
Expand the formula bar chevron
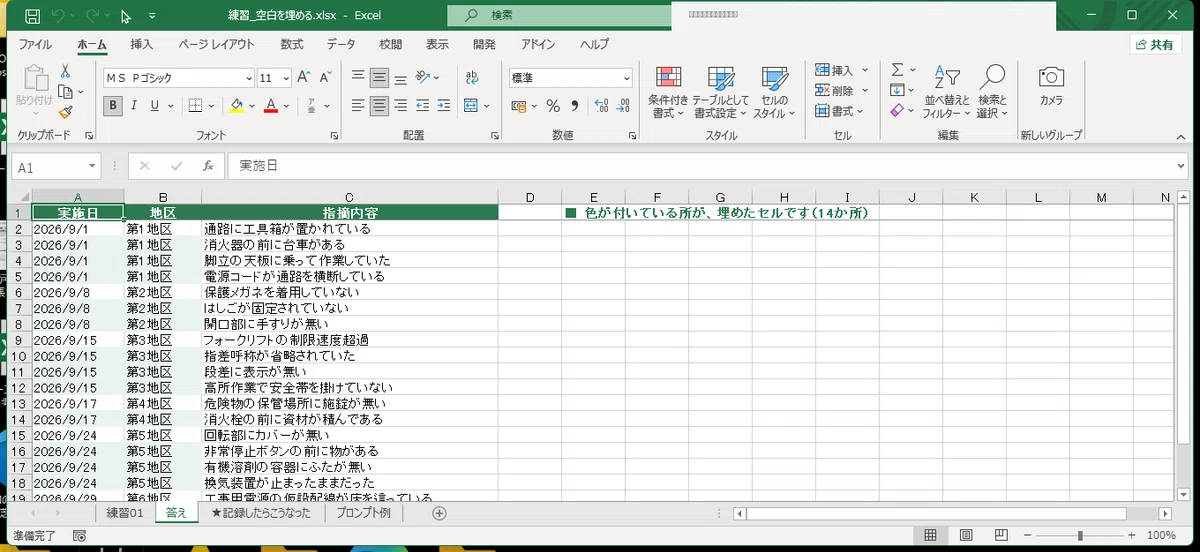pyautogui.click(x=1181, y=167)
